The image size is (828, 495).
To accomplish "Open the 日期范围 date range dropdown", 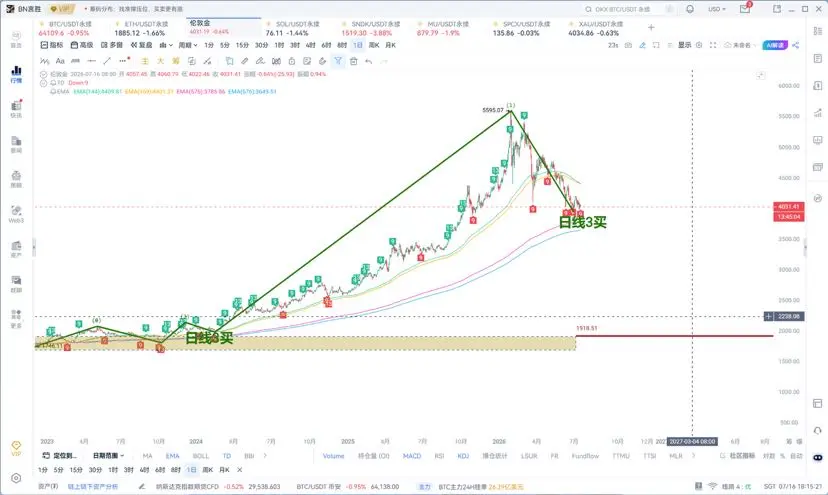I will point(108,455).
